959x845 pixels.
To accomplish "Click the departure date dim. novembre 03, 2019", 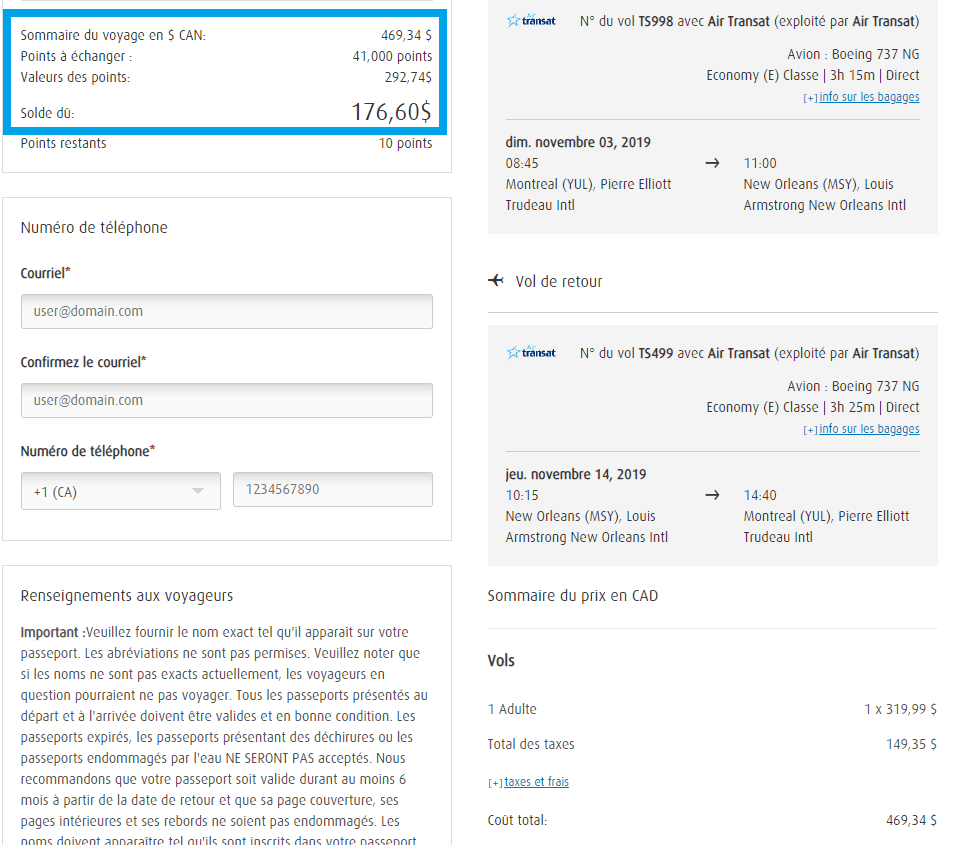I will 578,142.
